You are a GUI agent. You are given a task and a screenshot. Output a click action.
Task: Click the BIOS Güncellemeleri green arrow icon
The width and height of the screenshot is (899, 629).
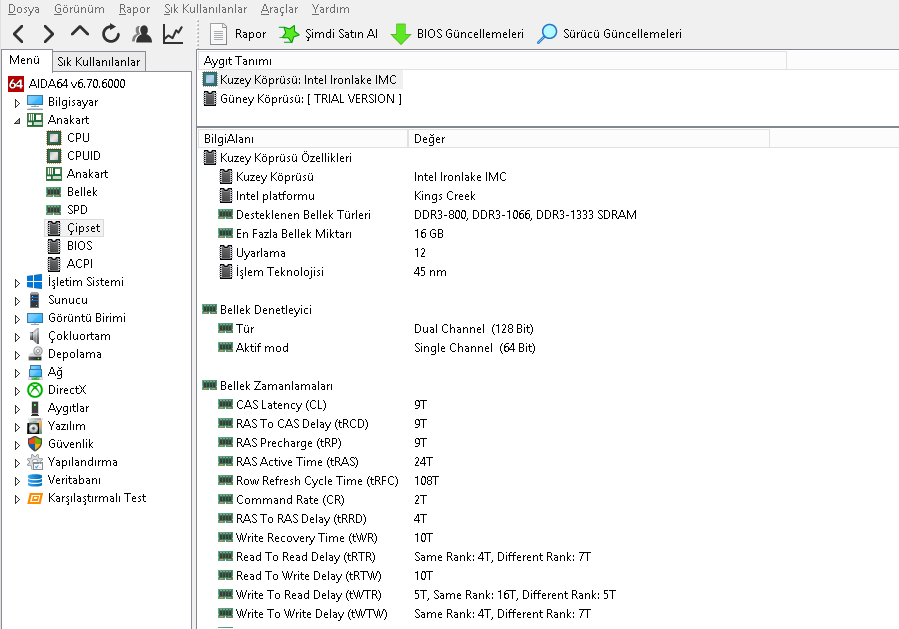tap(401, 34)
